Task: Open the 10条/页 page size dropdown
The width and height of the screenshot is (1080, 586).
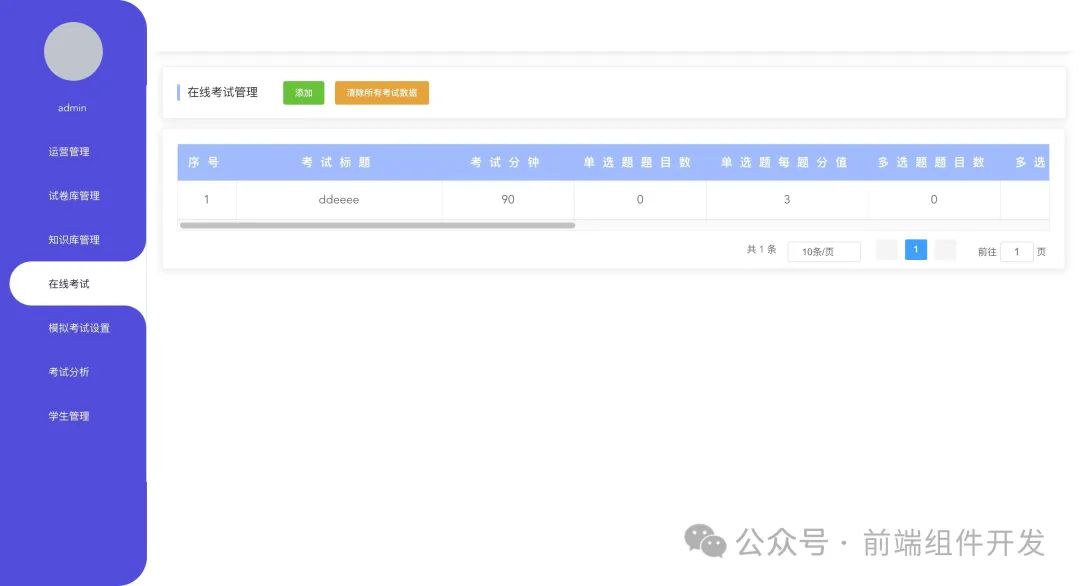Action: pyautogui.click(x=824, y=251)
